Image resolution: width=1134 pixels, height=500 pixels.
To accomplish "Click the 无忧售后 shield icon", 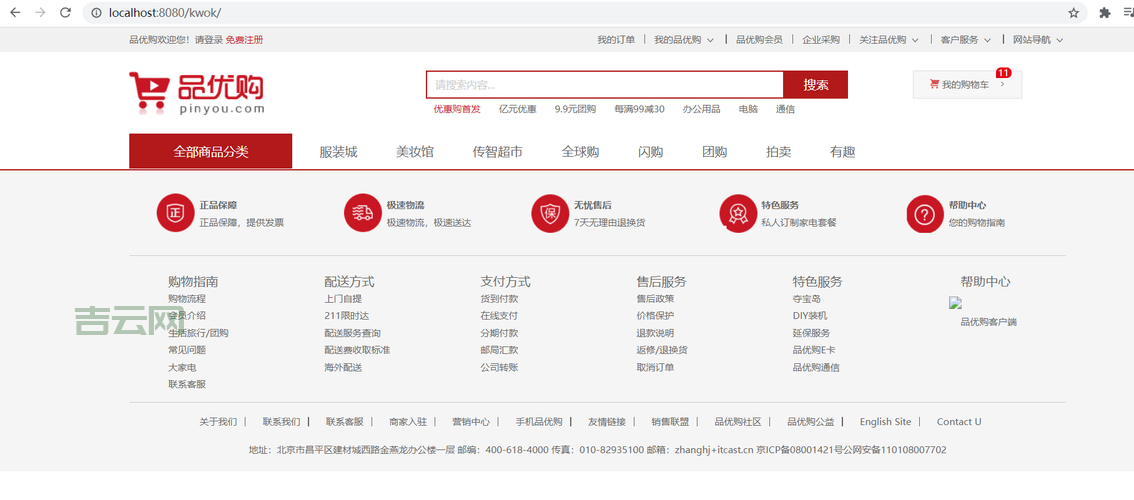I will click(x=550, y=213).
